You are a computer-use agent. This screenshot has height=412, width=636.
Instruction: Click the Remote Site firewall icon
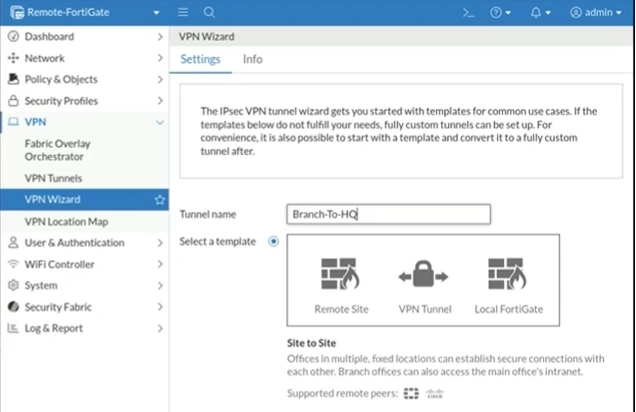tap(340, 274)
